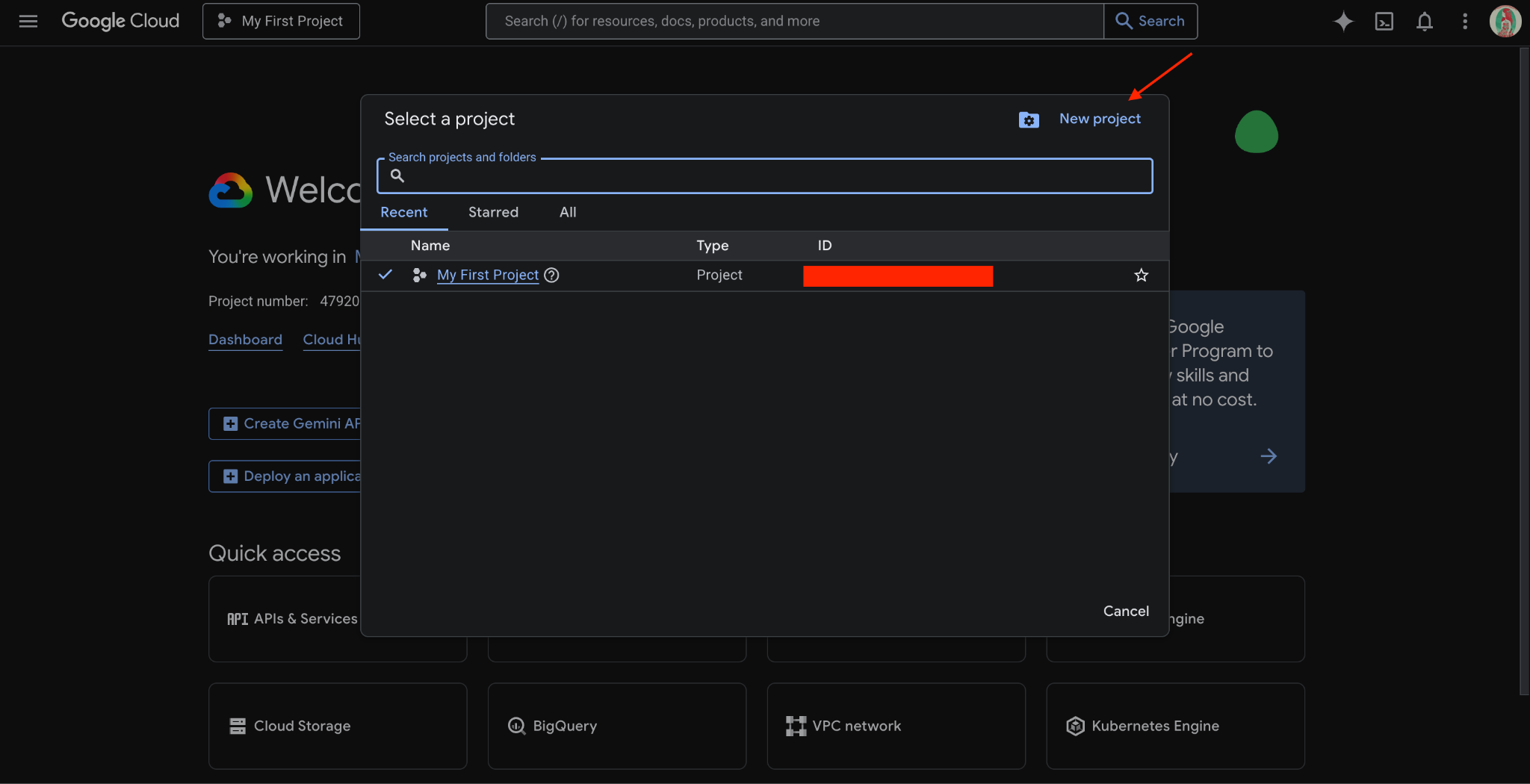Click the New project link

tap(1100, 119)
